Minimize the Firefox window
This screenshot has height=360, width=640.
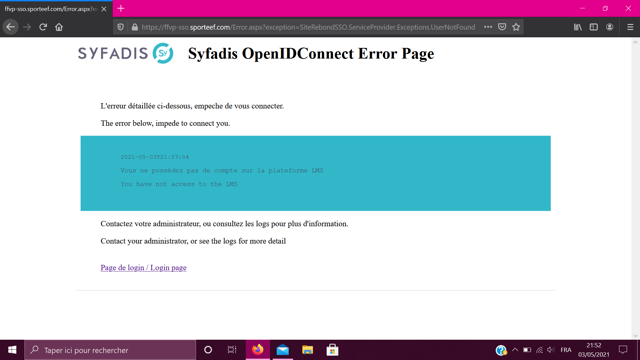pos(582,9)
